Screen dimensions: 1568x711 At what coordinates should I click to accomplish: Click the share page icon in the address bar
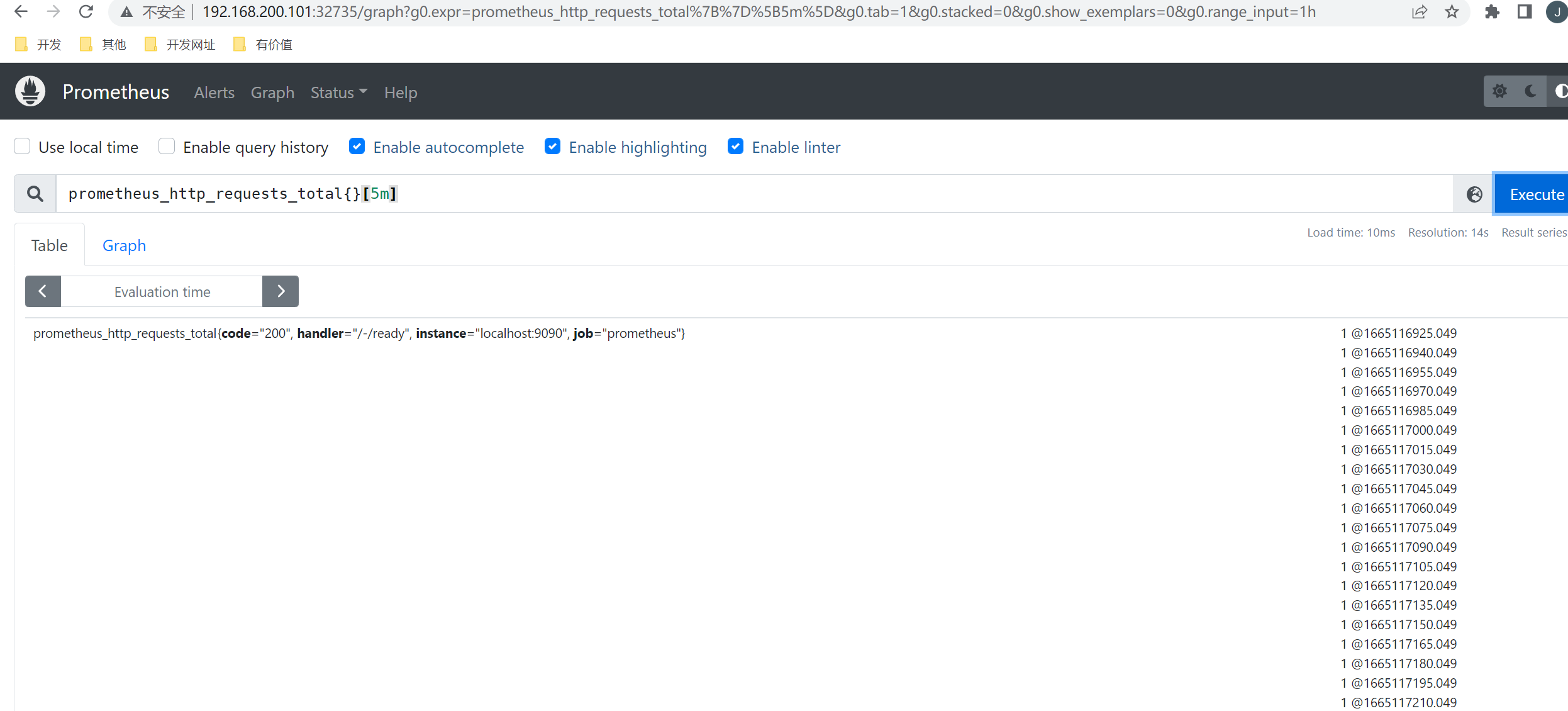(x=1419, y=12)
